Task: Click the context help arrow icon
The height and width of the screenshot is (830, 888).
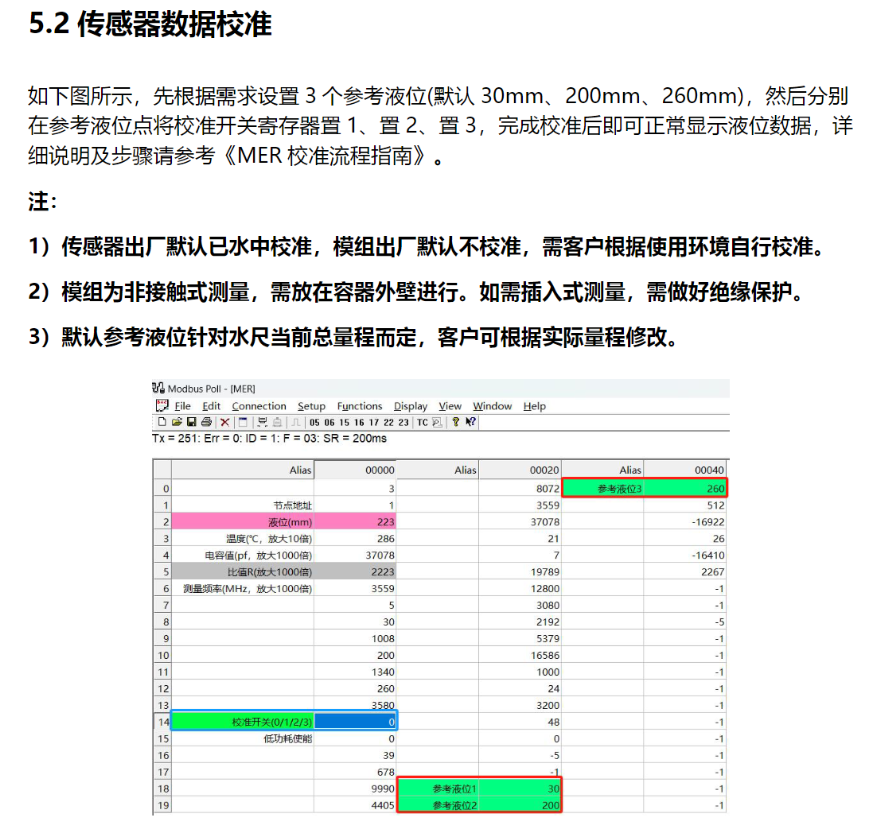Action: click(470, 422)
